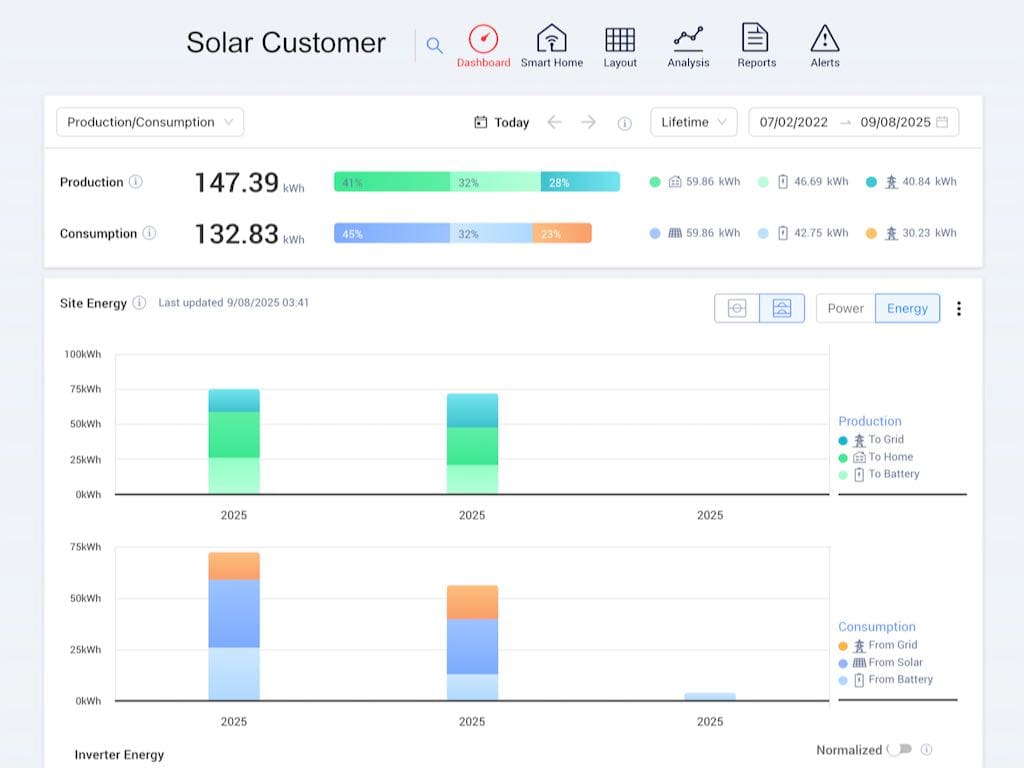Open the Production/Consumption dropdown
The image size is (1024, 768).
[x=148, y=121]
